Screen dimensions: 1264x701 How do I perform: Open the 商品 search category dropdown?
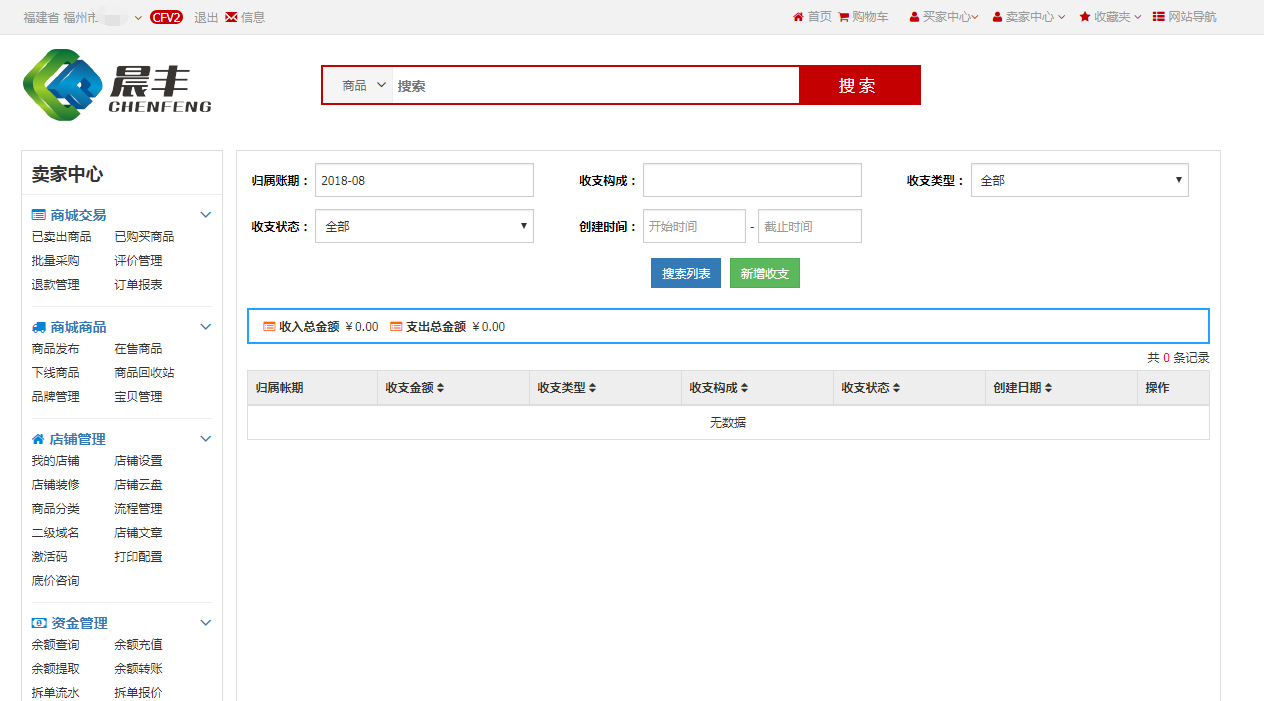tap(364, 86)
